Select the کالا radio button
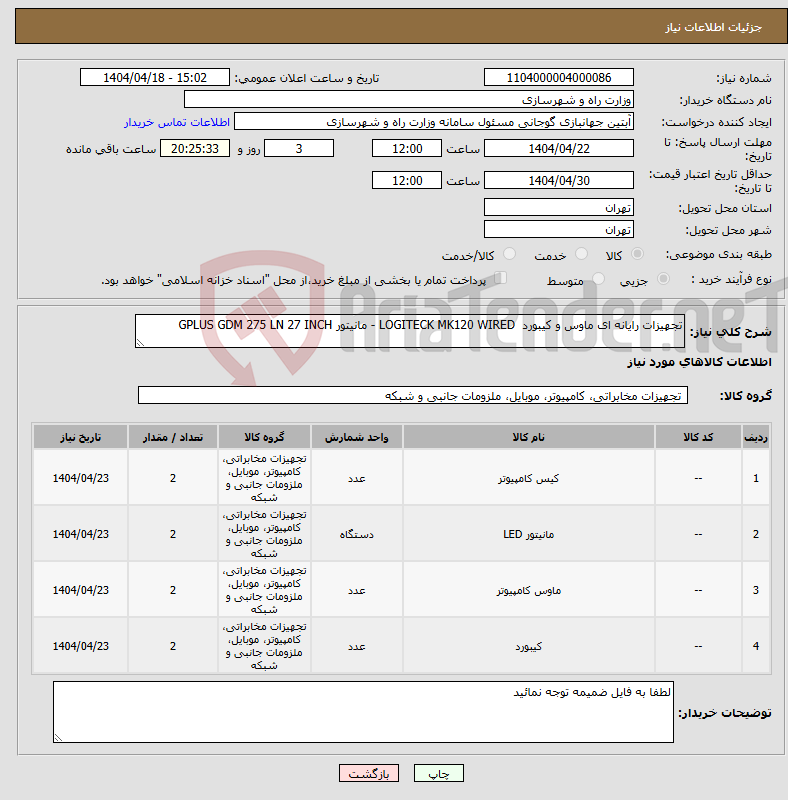Screen dimensions: 788x800 [x=637, y=254]
